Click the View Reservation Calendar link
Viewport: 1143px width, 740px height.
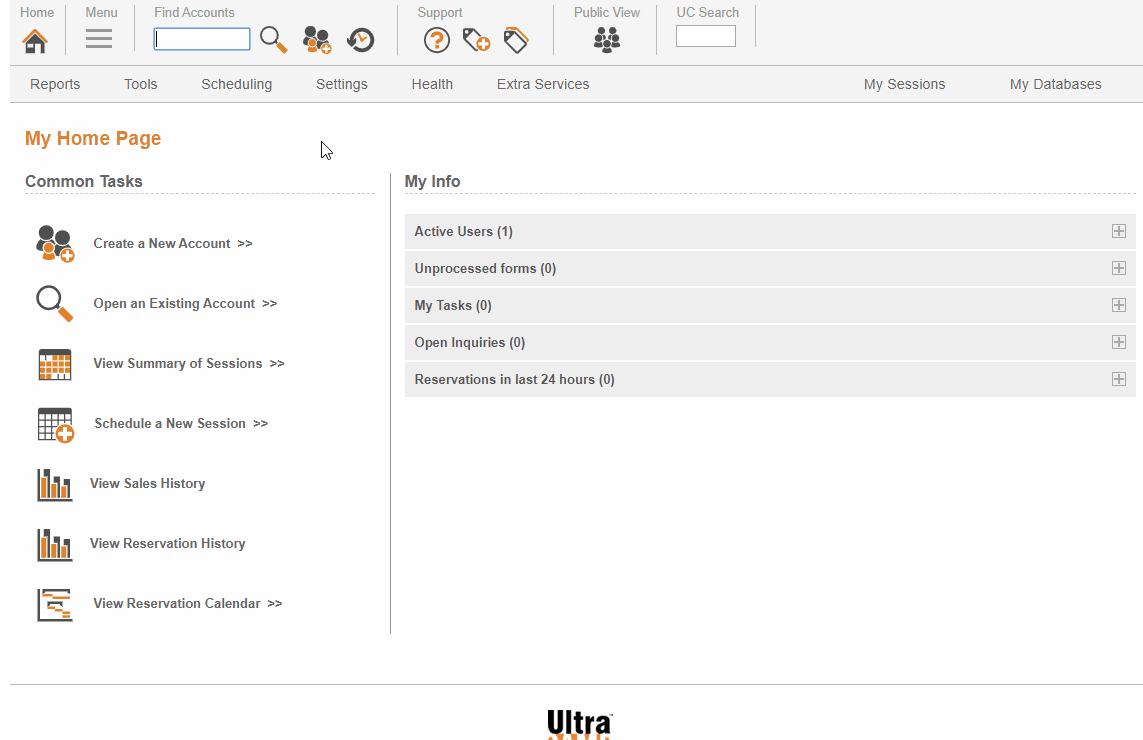(187, 604)
